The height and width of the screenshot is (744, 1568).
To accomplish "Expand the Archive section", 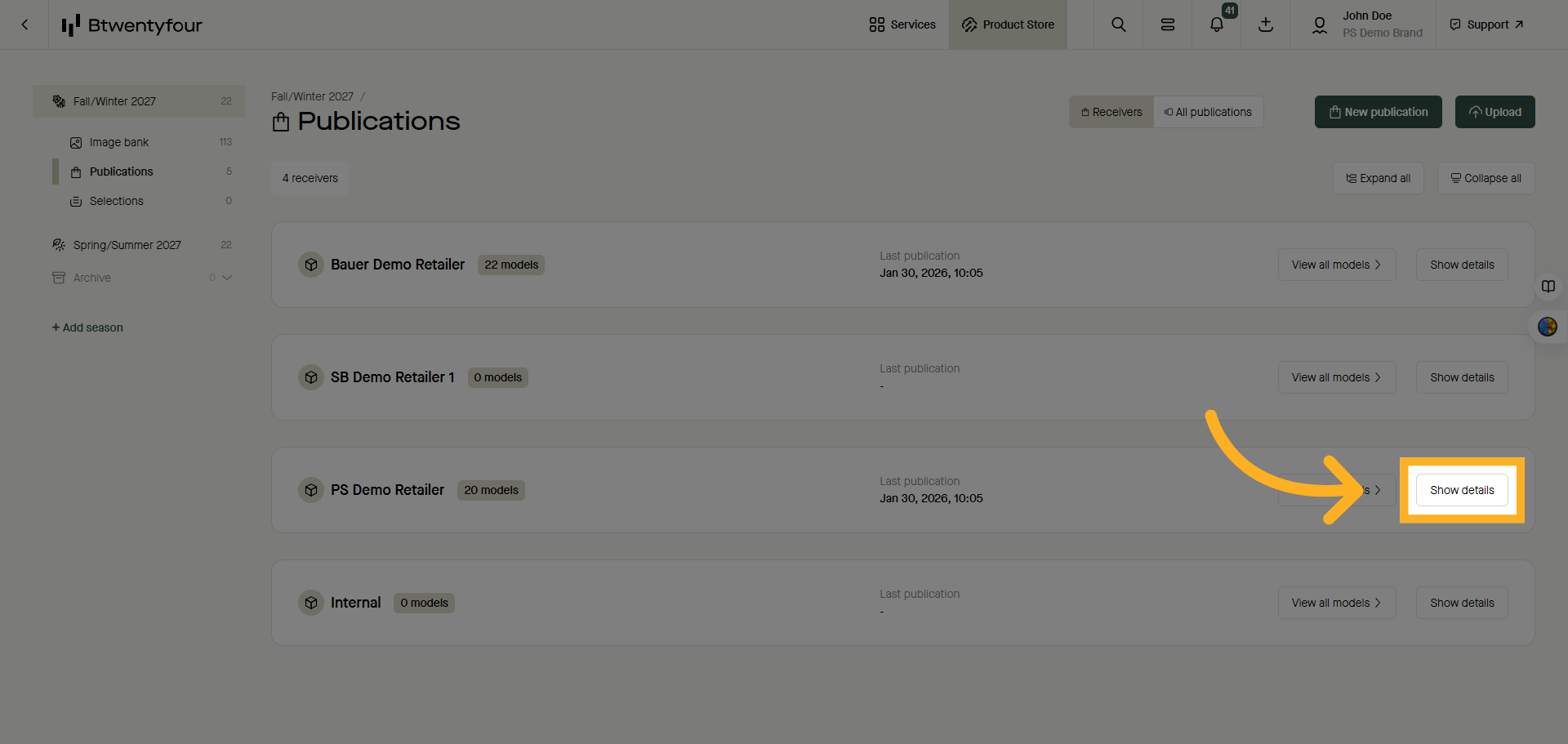I will click(227, 278).
